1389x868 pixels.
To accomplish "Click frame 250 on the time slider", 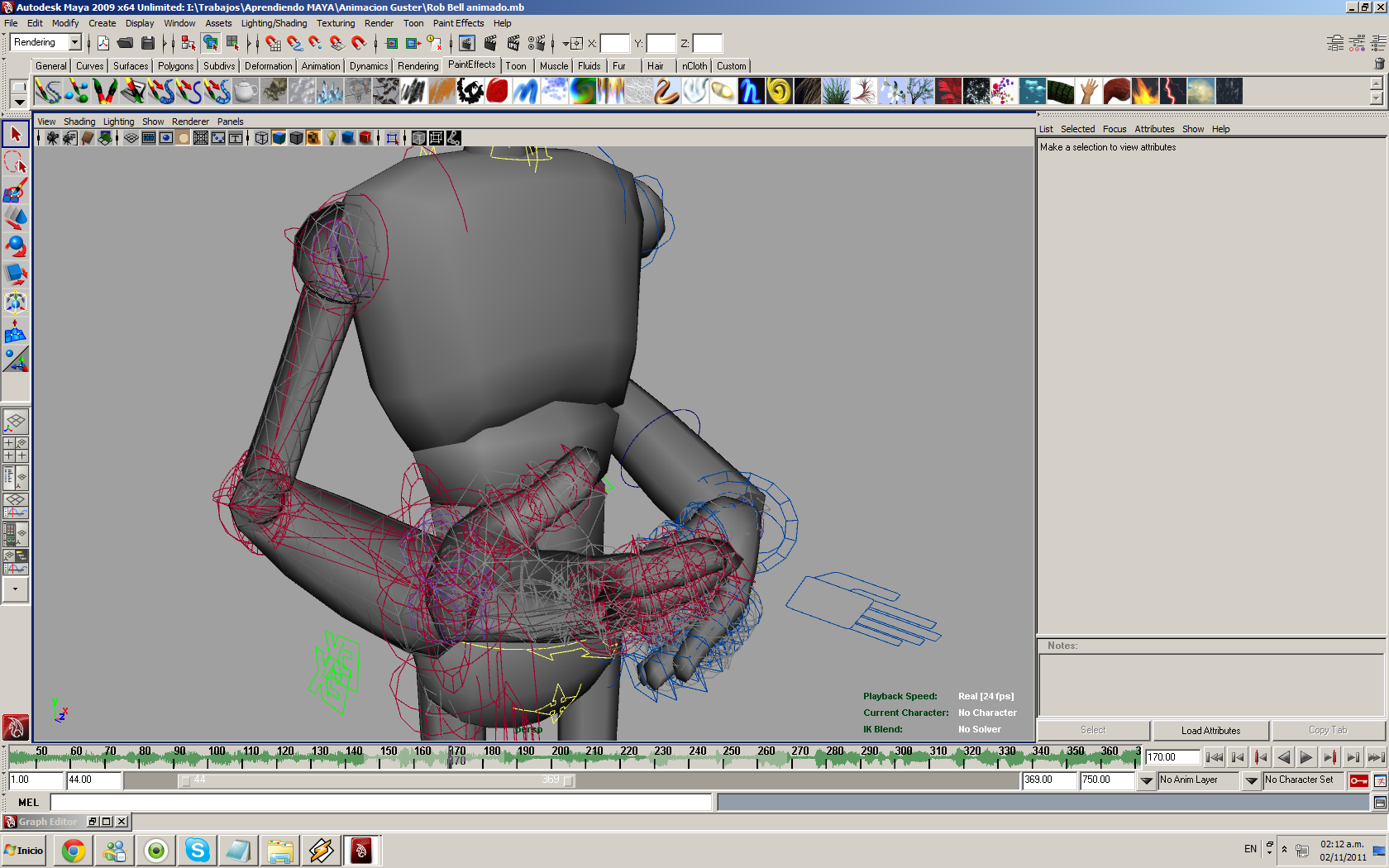I will (731, 755).
